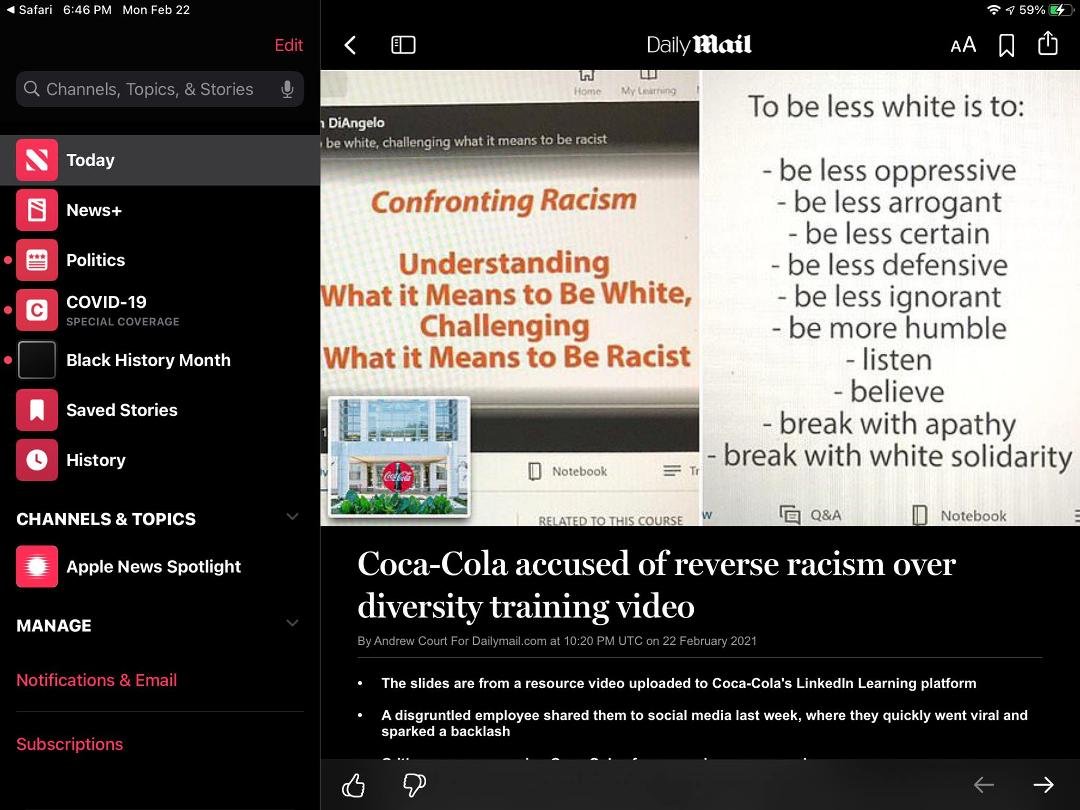Tap Edit in the sidebar
The height and width of the screenshot is (810, 1080).
coord(289,45)
